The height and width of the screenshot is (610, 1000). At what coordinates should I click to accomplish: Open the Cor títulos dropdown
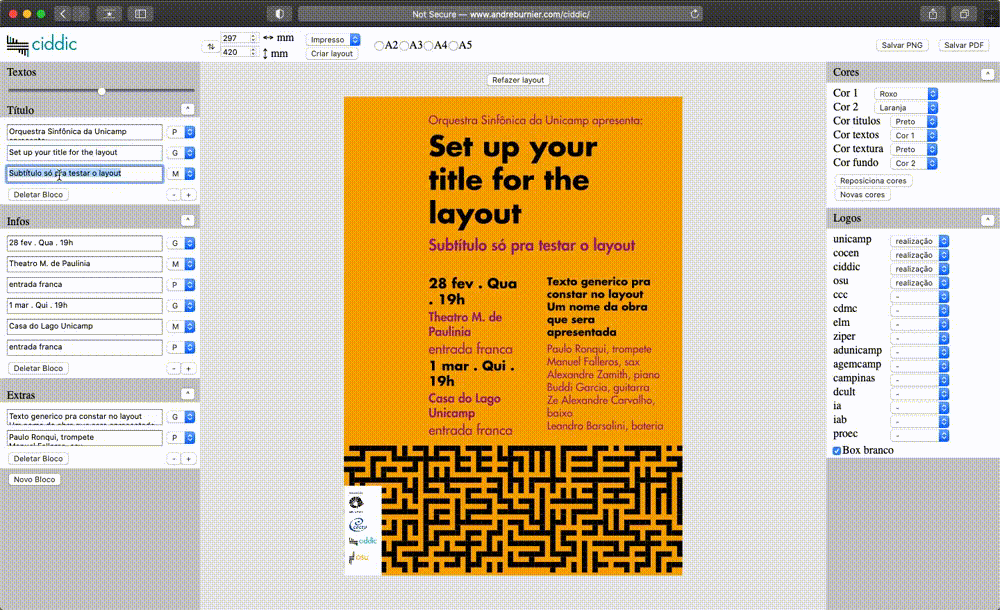click(x=913, y=121)
